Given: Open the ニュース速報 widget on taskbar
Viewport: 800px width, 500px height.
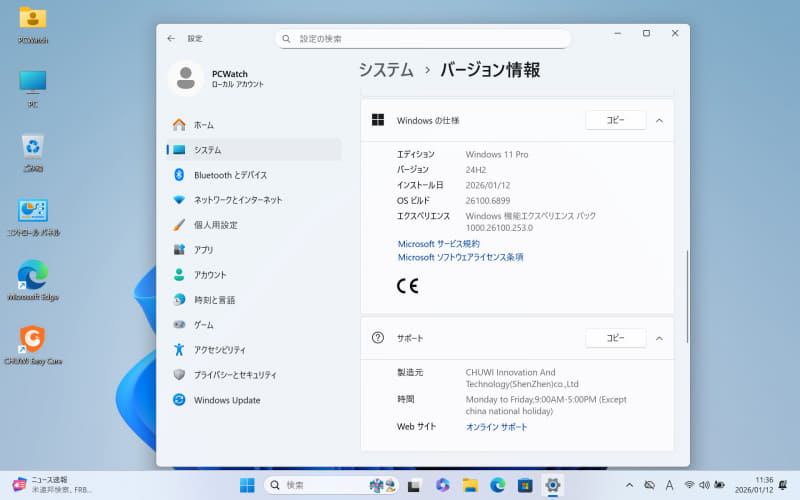Looking at the screenshot, I should point(51,485).
